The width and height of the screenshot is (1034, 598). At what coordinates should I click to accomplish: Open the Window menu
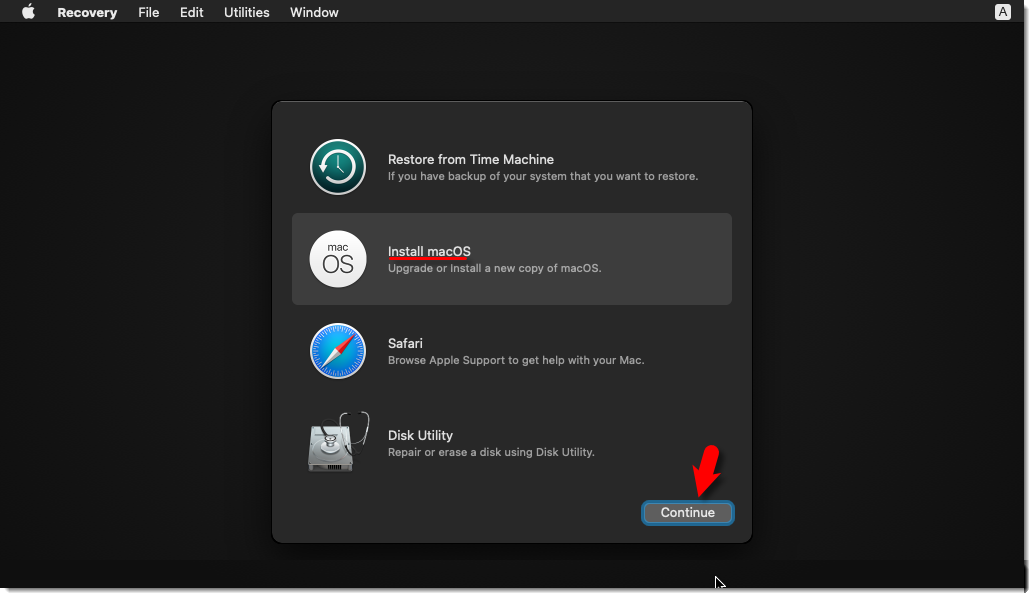pyautogui.click(x=314, y=13)
